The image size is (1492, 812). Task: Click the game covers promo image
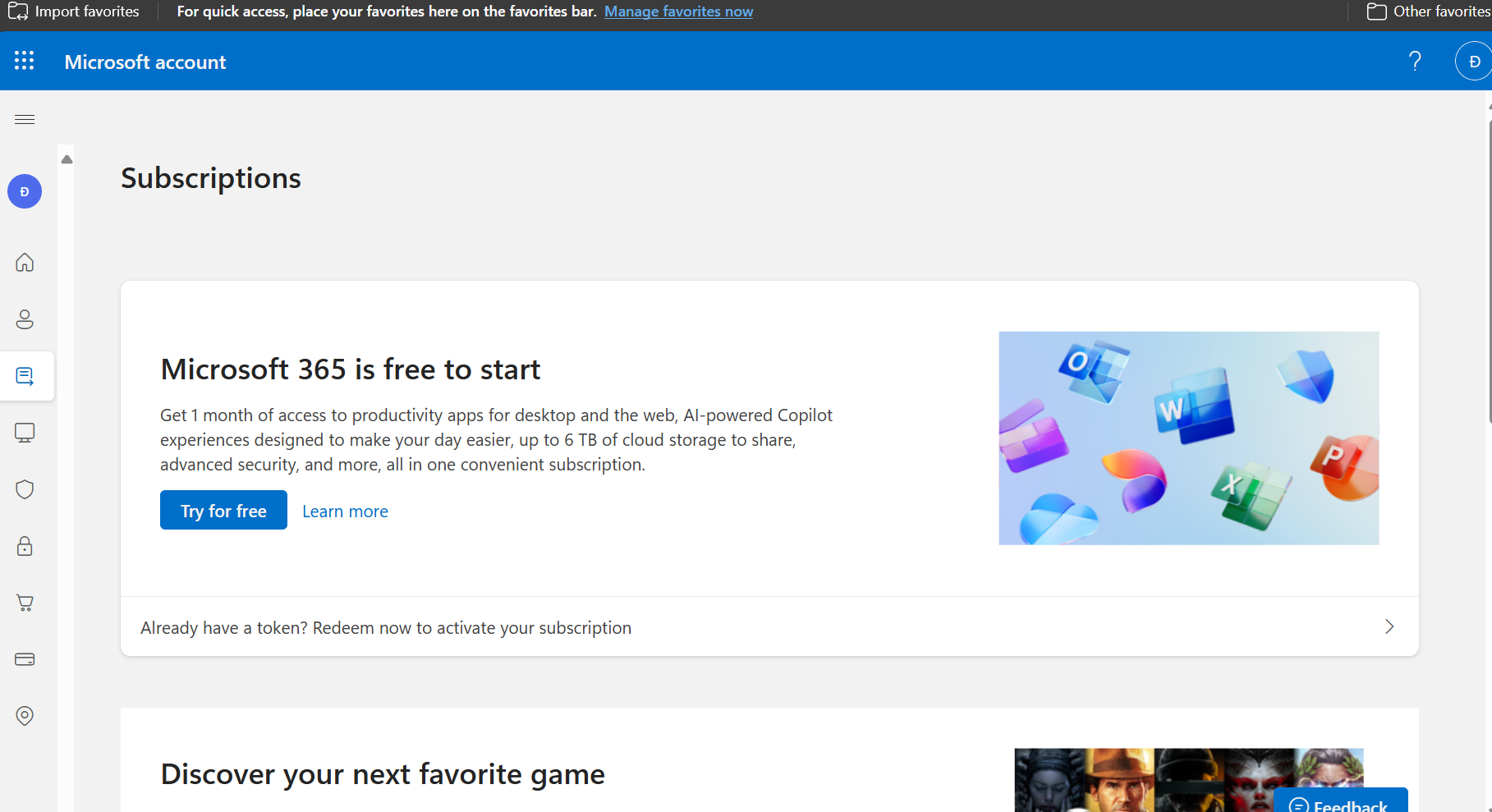(x=1189, y=780)
